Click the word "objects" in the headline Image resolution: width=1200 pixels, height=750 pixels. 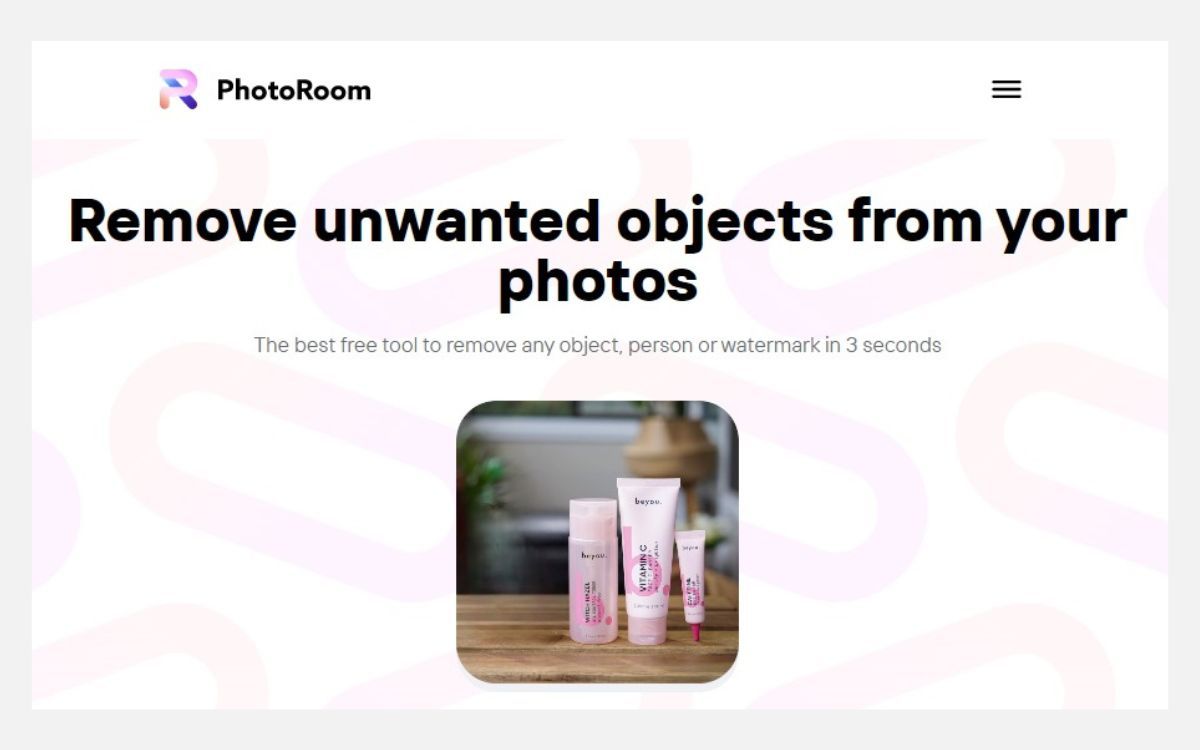pyautogui.click(x=724, y=221)
